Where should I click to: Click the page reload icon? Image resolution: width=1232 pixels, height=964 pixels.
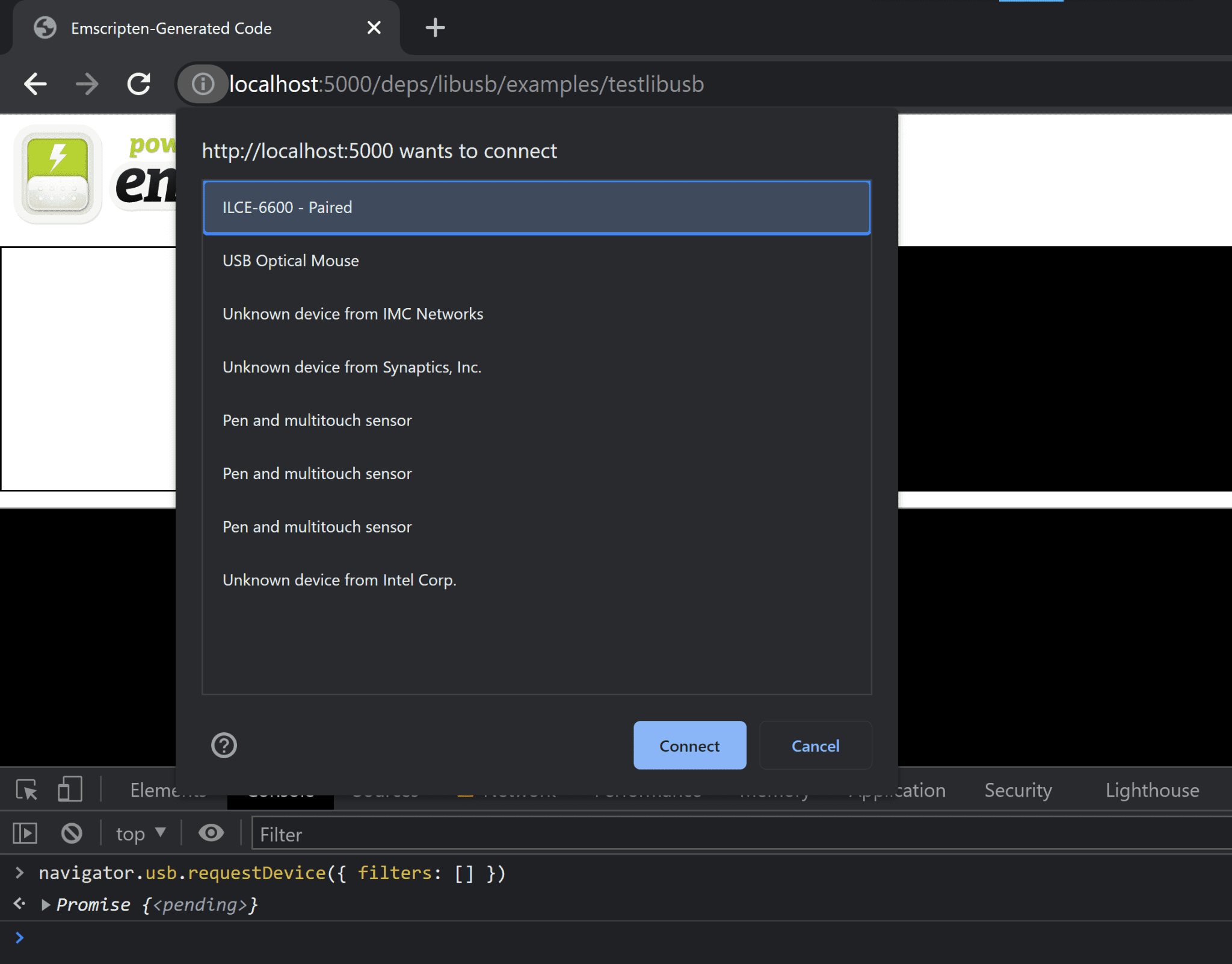pyautogui.click(x=141, y=84)
